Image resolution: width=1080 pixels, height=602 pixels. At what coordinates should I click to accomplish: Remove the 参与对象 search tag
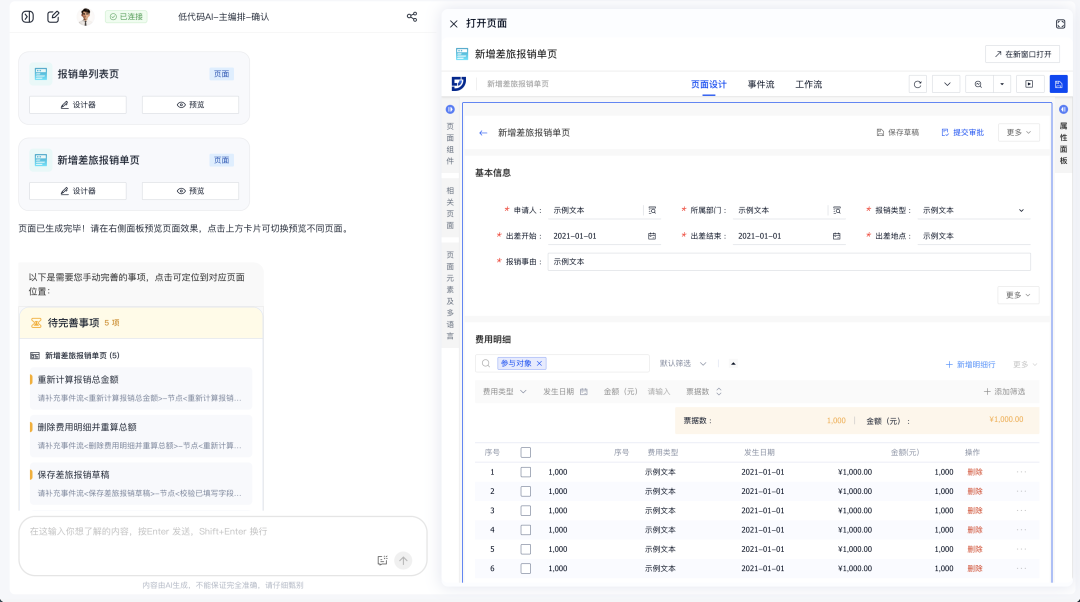coord(539,363)
